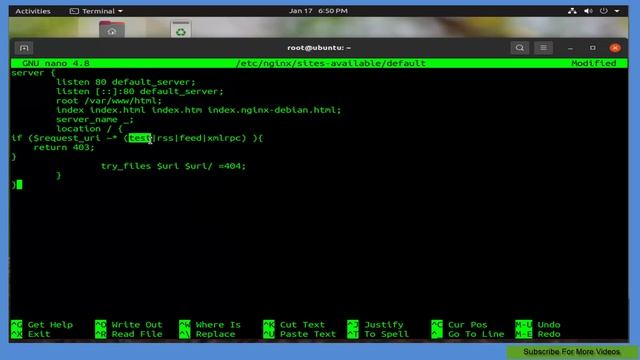Image resolution: width=640 pixels, height=360 pixels.
Task: Click the 'Paste Text' shortcut
Action: point(300,334)
